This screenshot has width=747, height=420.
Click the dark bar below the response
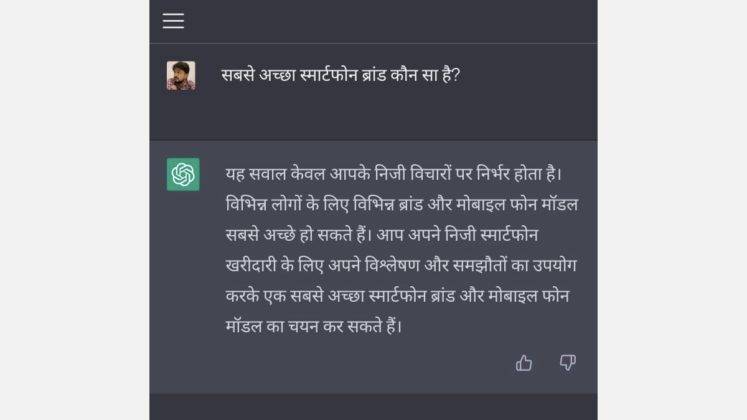coord(373,407)
